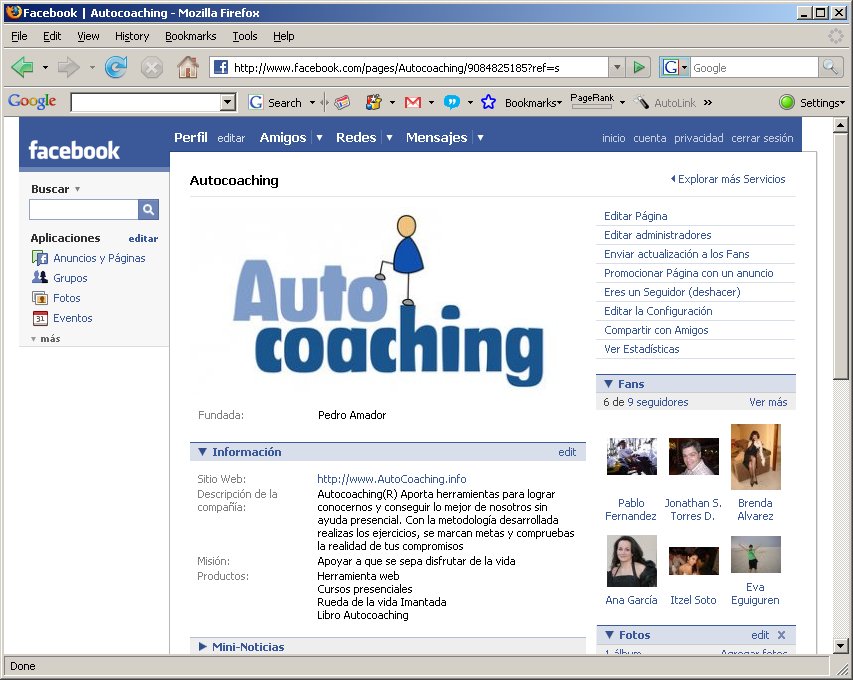Click the Anuncios y Páginas icon
Image resolution: width=853 pixels, height=680 pixels.
[x=40, y=258]
